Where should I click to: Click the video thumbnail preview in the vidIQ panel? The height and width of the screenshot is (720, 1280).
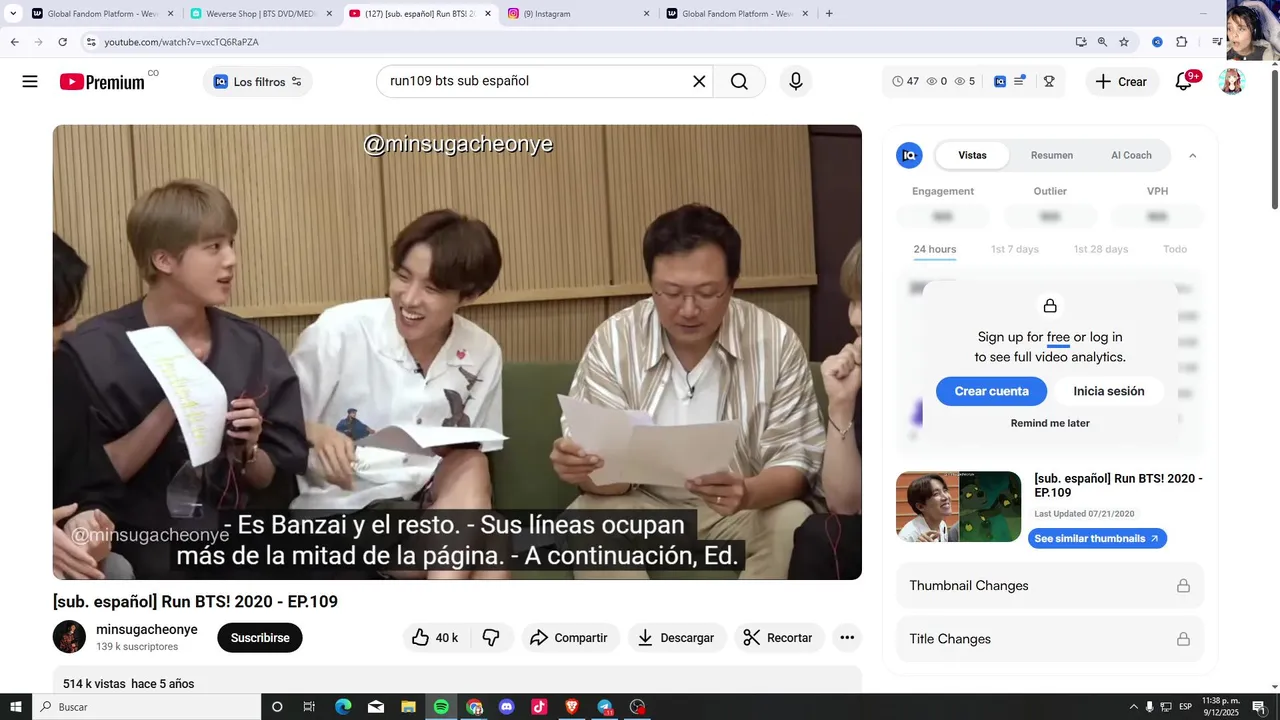click(958, 507)
